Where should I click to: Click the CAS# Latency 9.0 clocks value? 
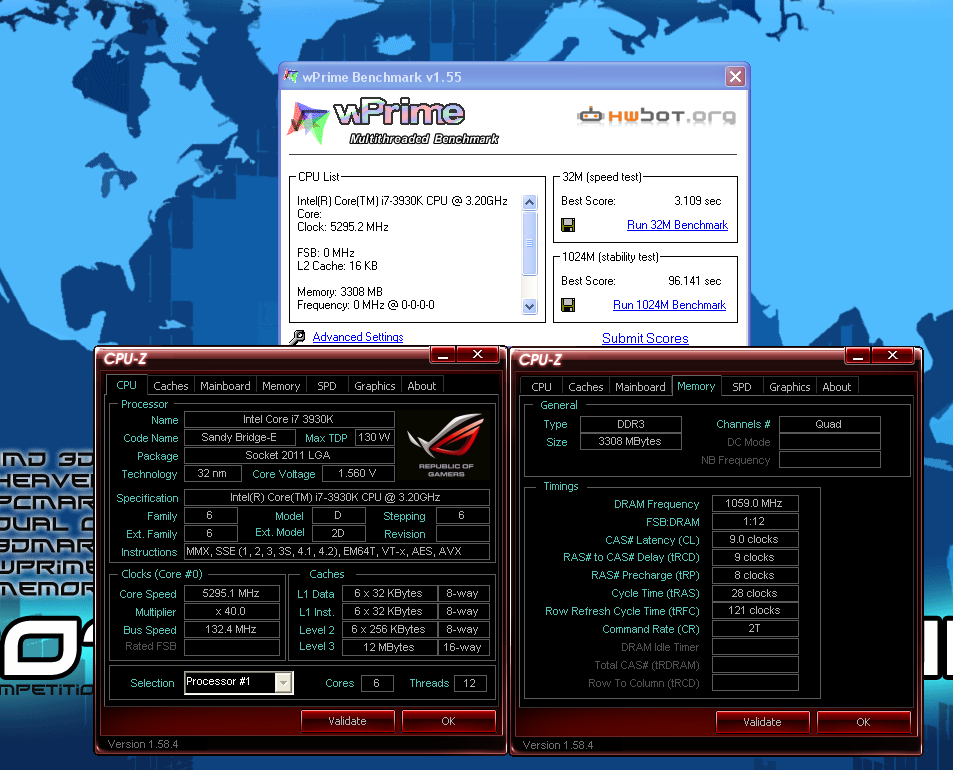tap(755, 540)
